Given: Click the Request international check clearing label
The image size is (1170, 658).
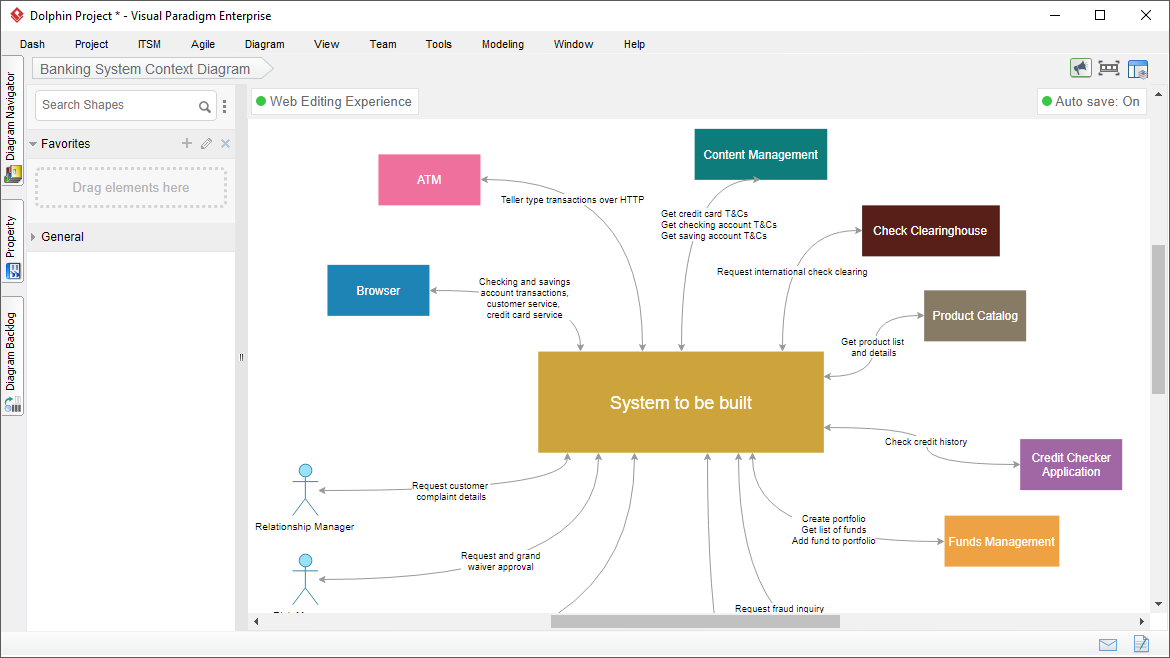Looking at the screenshot, I should click(792, 272).
